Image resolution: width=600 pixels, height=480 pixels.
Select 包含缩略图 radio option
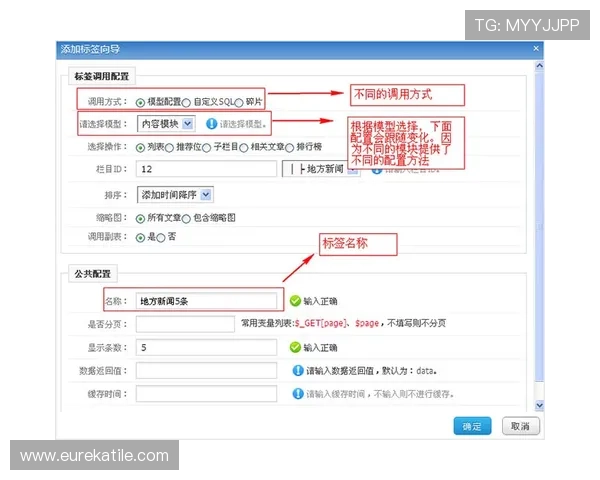pyautogui.click(x=186, y=219)
